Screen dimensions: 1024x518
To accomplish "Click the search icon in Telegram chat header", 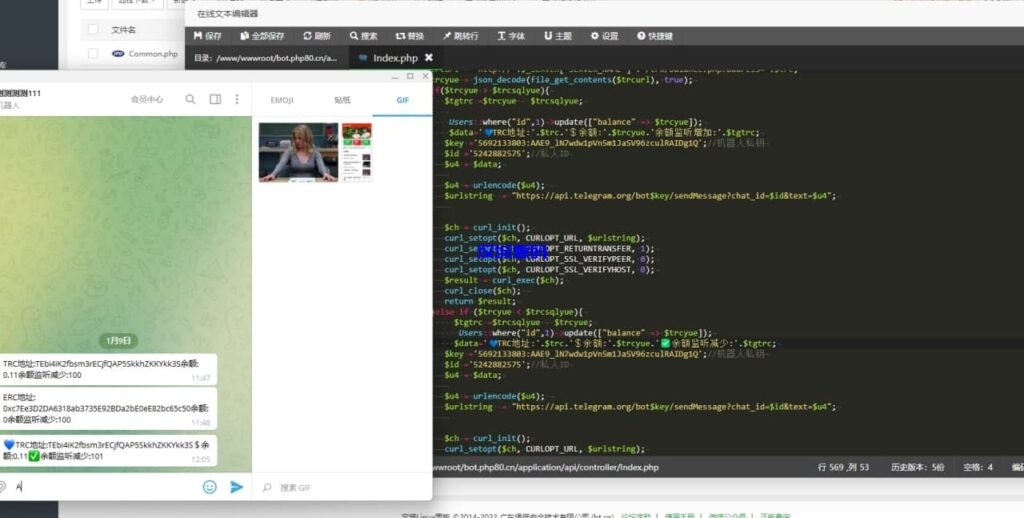I will tap(190, 100).
